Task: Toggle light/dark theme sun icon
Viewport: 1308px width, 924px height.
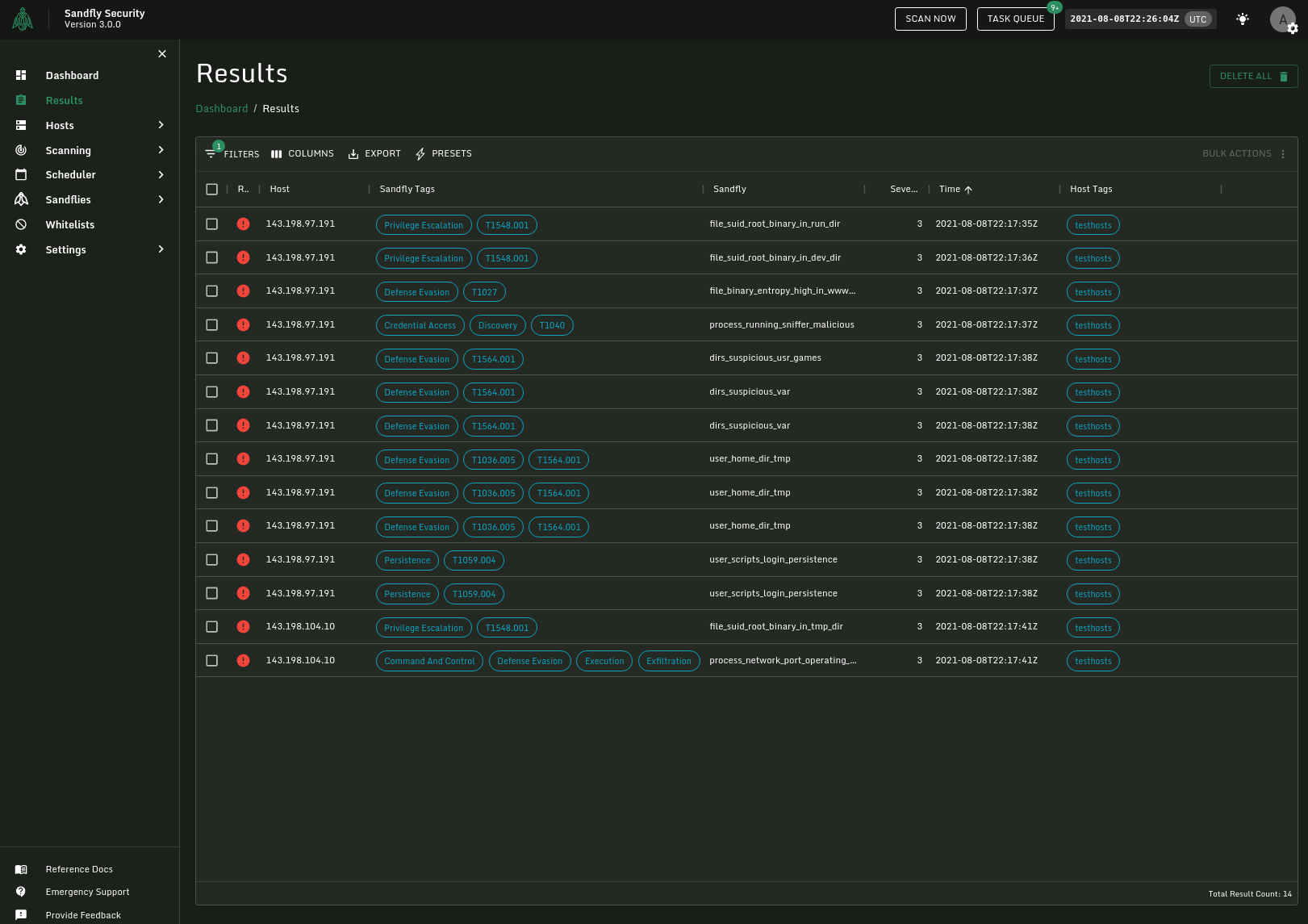Action: (x=1243, y=19)
